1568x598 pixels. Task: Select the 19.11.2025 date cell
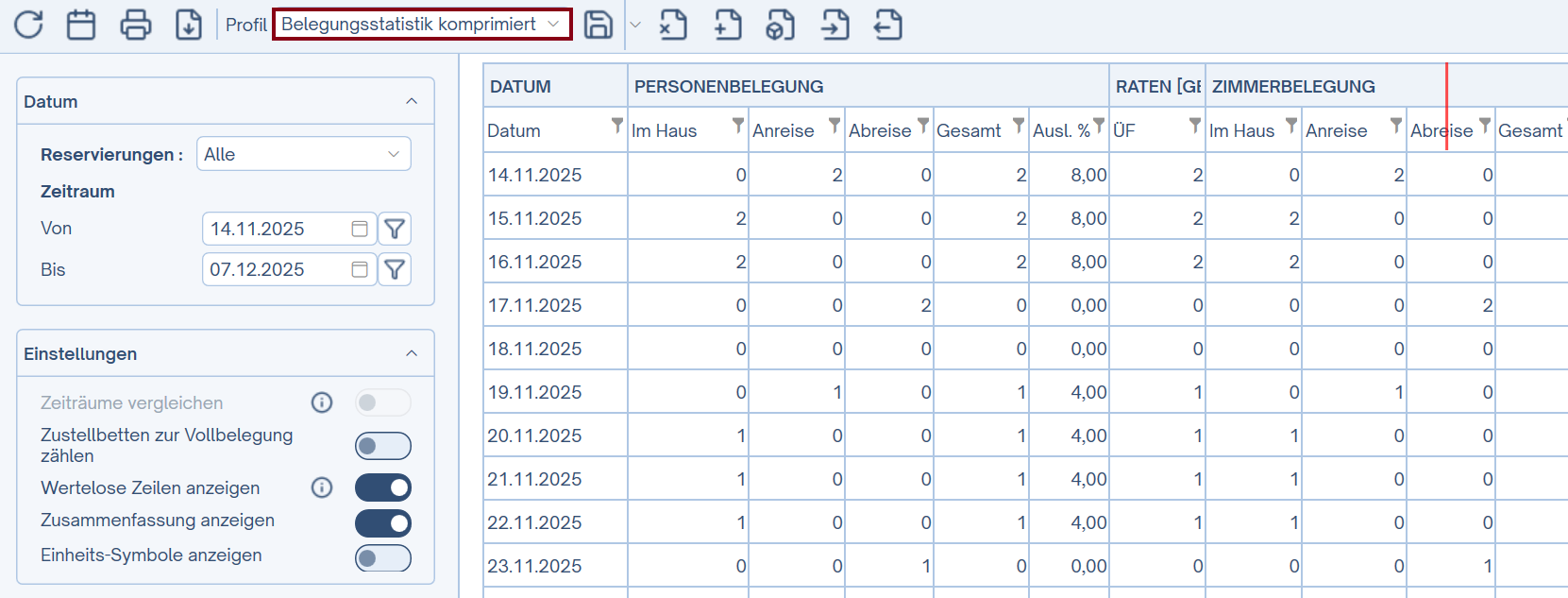(555, 392)
